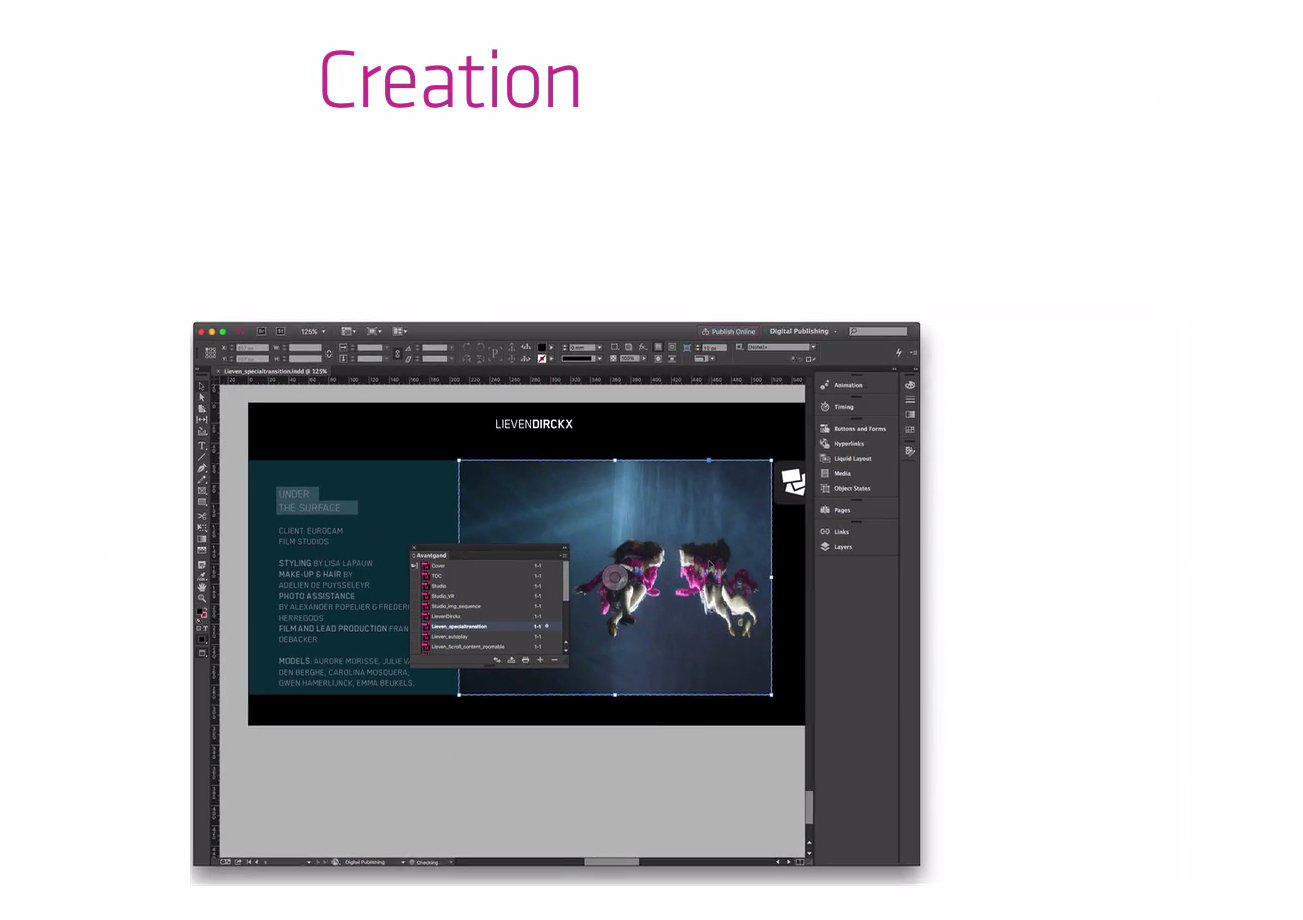Select the Type tool in the toolbox
The width and height of the screenshot is (1303, 920).
coord(202,445)
